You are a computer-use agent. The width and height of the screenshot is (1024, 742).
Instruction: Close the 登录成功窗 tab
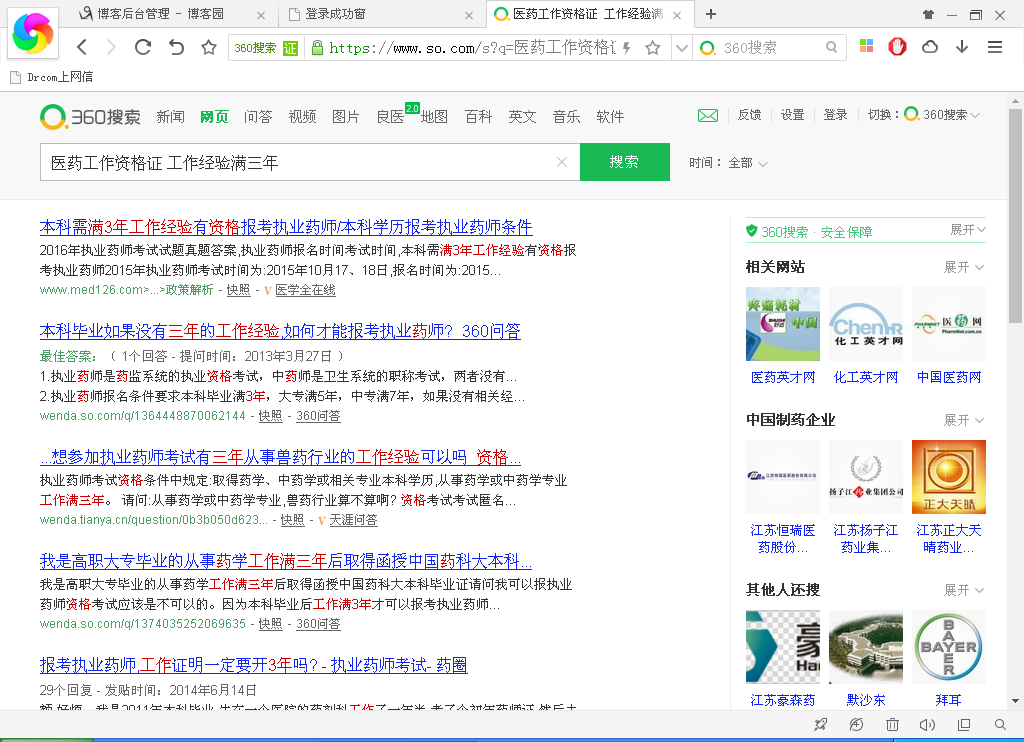(468, 15)
